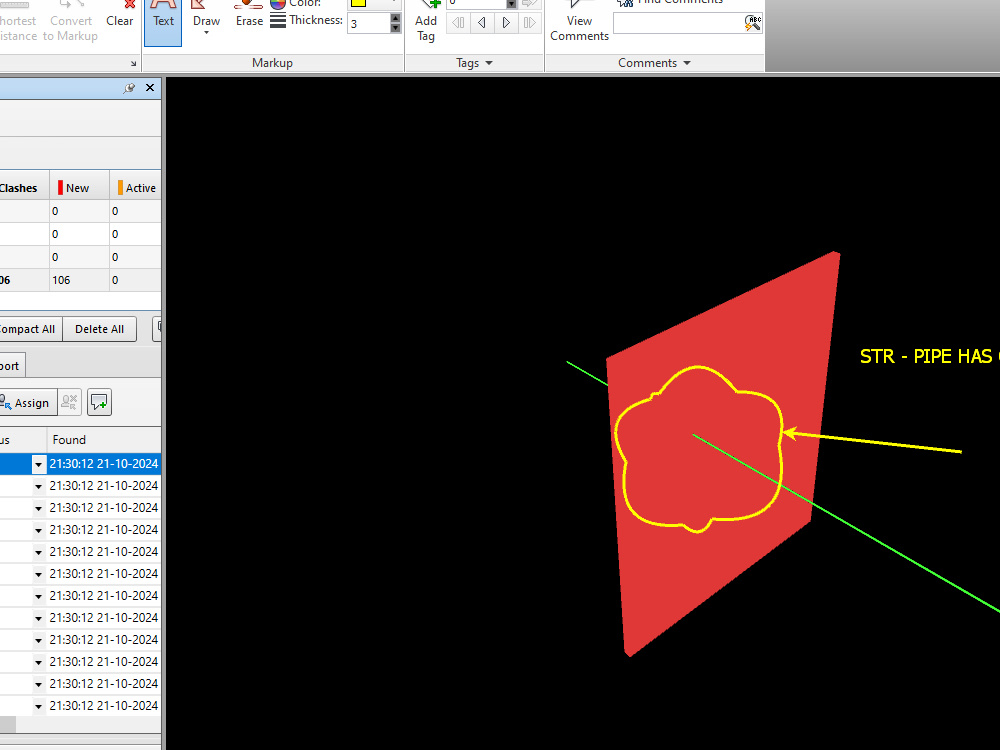
Task: Click the quick find comments search field
Action: [x=678, y=23]
